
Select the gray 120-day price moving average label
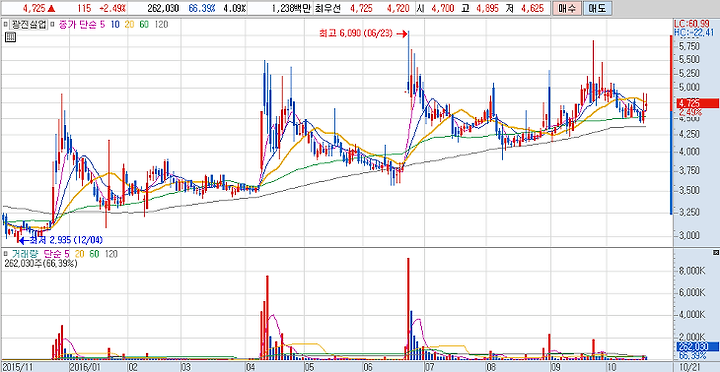161,25
